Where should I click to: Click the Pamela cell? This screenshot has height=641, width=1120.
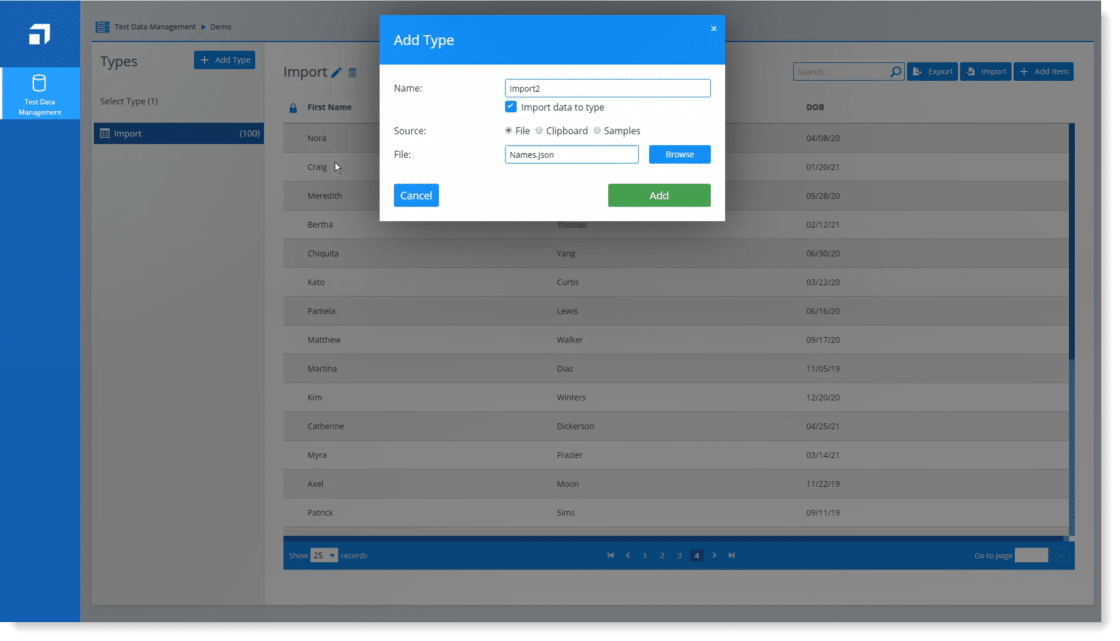tap(321, 311)
